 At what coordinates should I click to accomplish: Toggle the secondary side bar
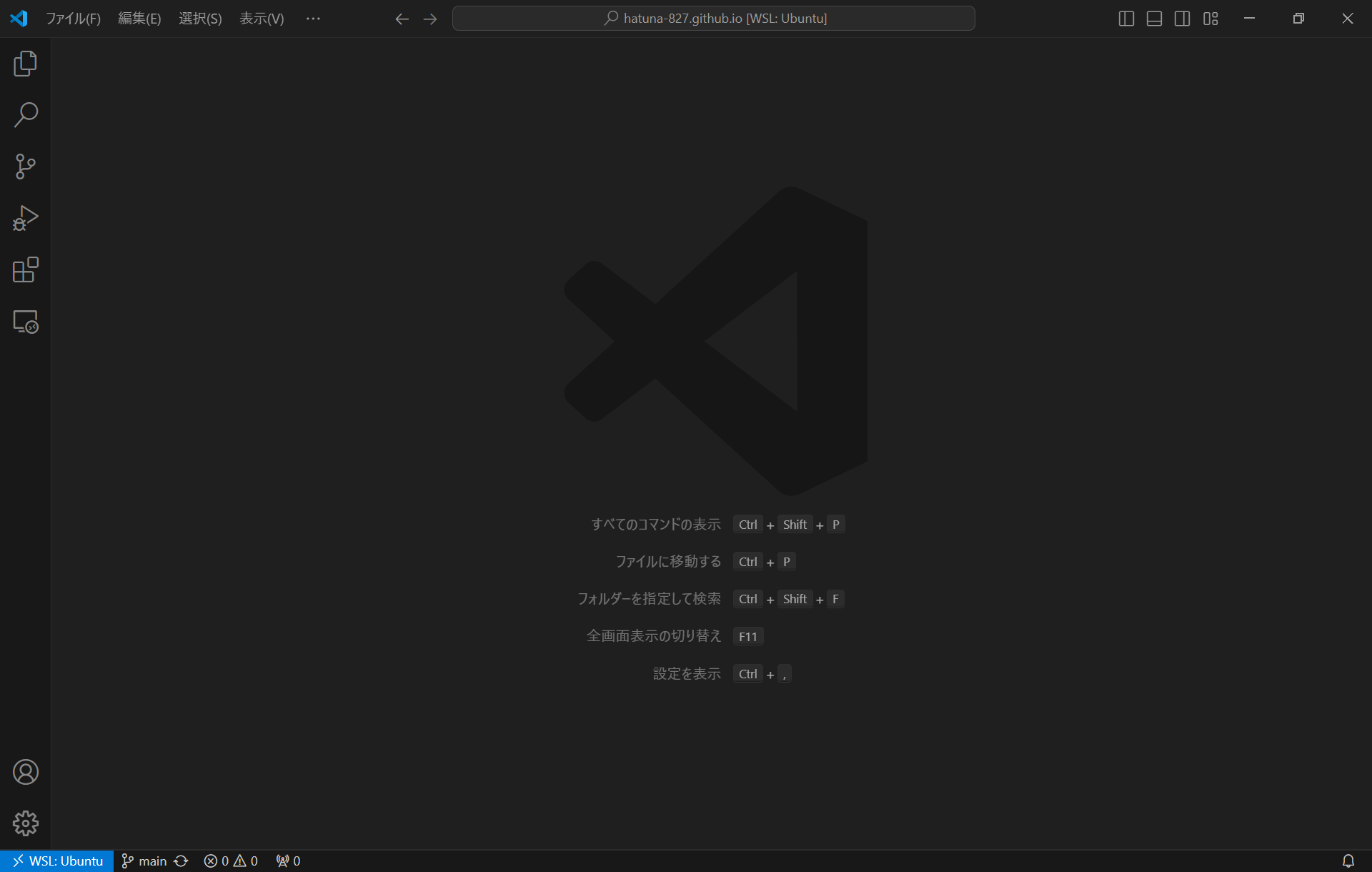1182,19
